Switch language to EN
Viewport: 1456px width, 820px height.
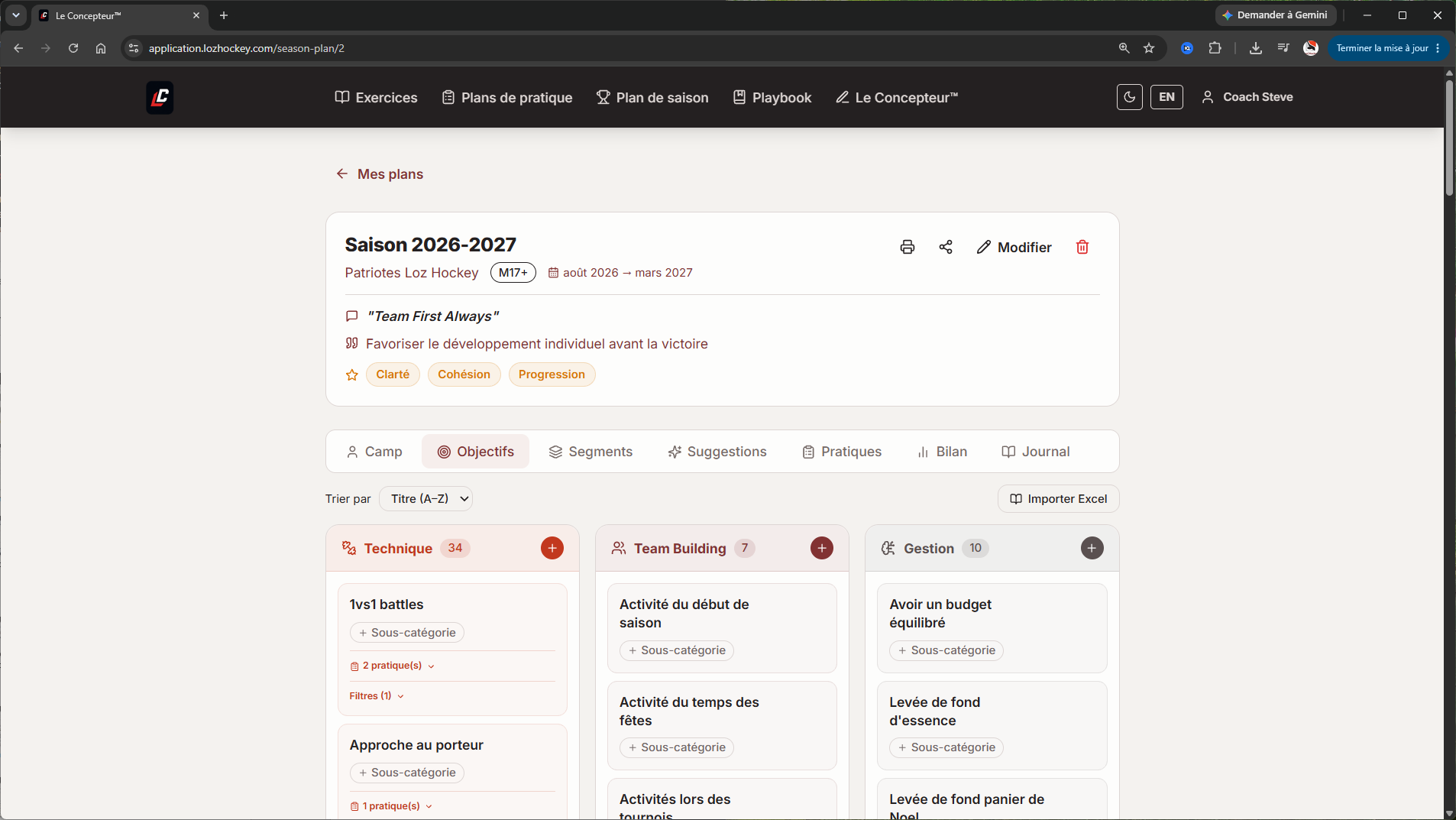pos(1166,97)
